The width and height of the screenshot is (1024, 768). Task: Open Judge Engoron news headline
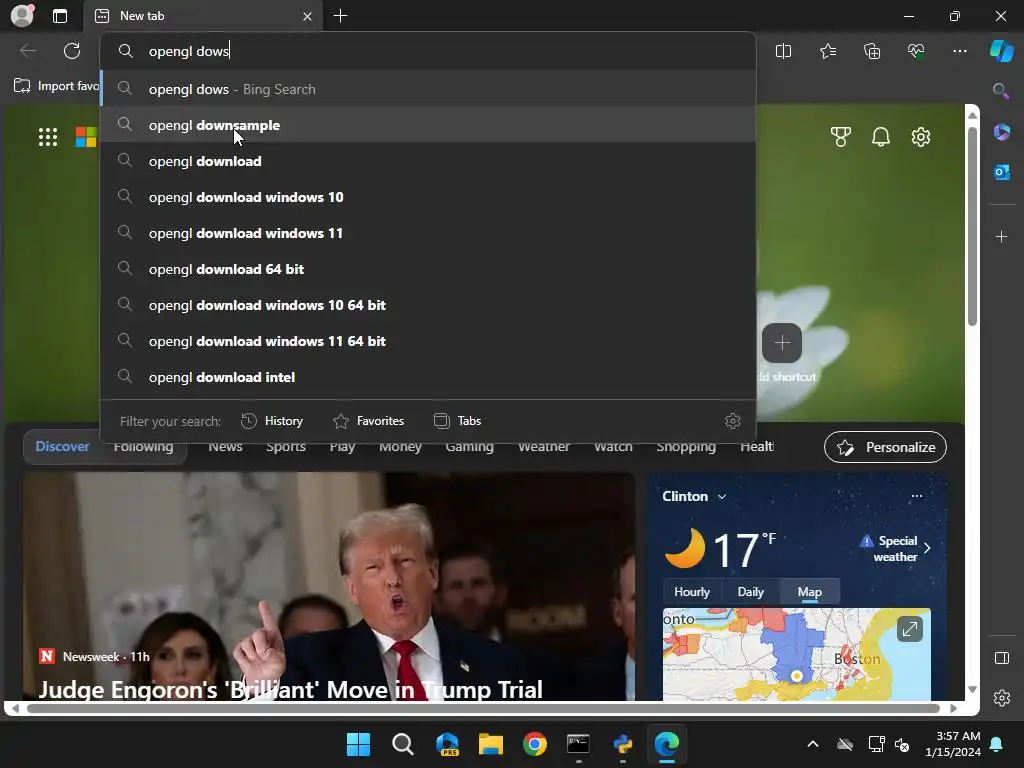click(290, 688)
